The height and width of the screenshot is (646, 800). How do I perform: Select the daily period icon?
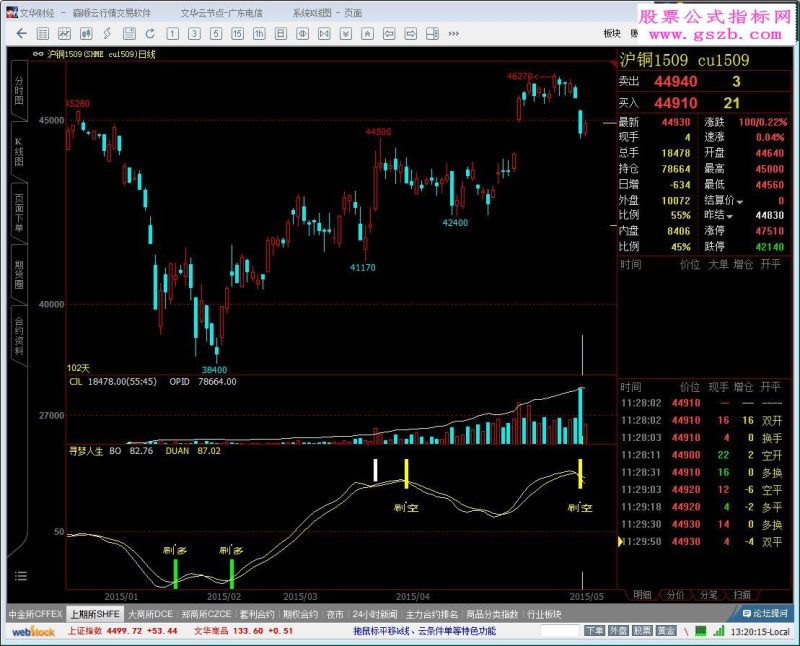point(281,34)
